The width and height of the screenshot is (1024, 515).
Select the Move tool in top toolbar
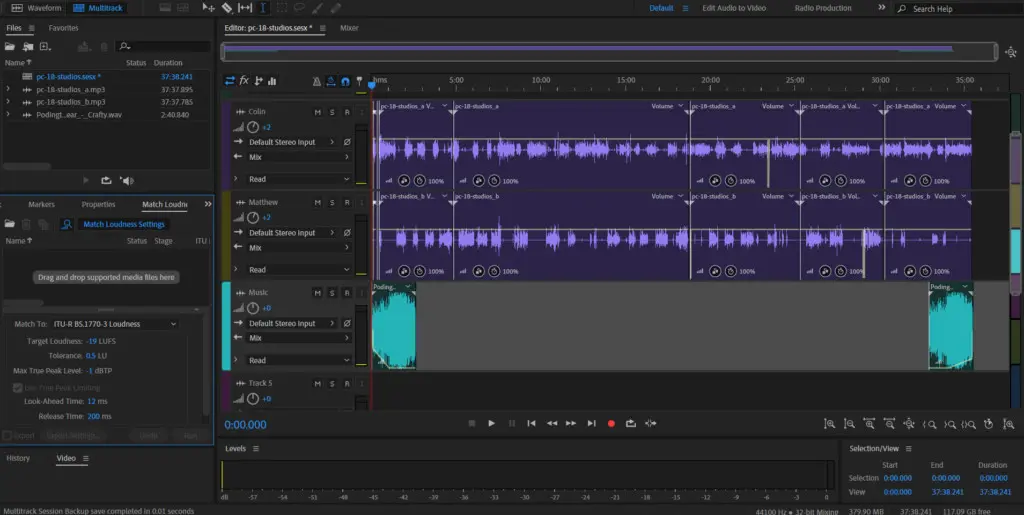tap(208, 8)
